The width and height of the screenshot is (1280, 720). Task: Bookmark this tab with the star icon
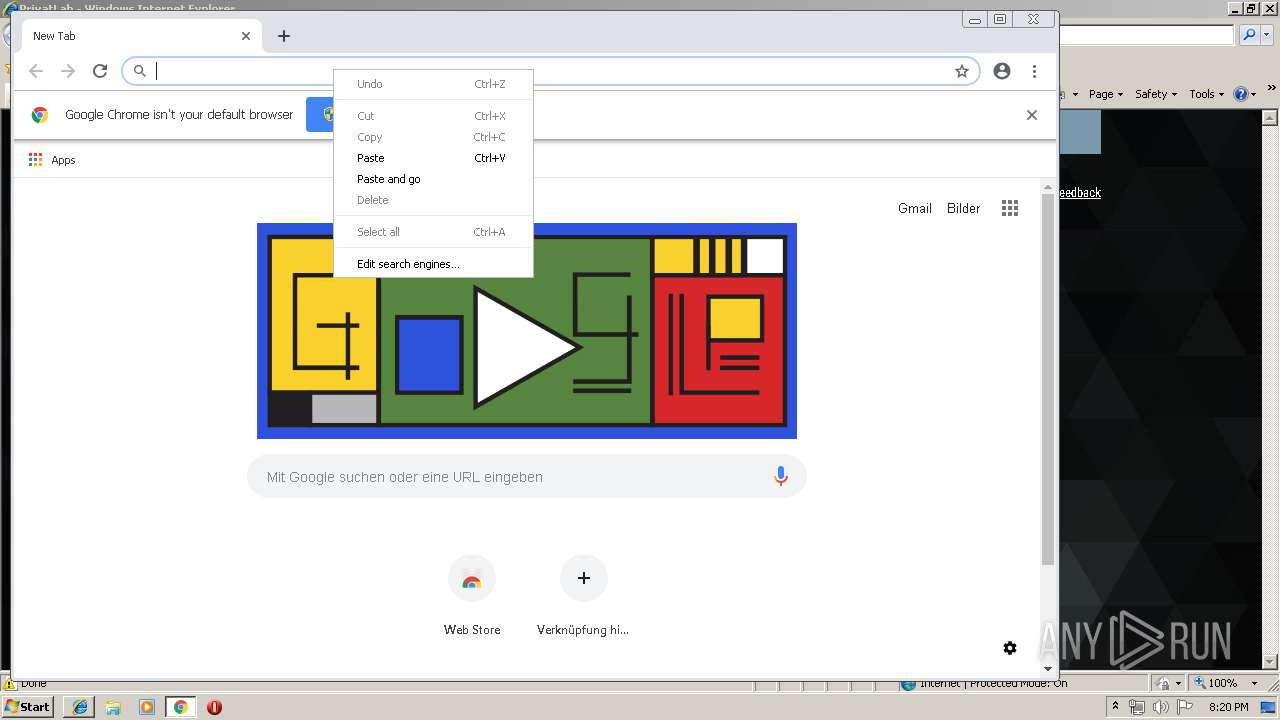[x=962, y=71]
